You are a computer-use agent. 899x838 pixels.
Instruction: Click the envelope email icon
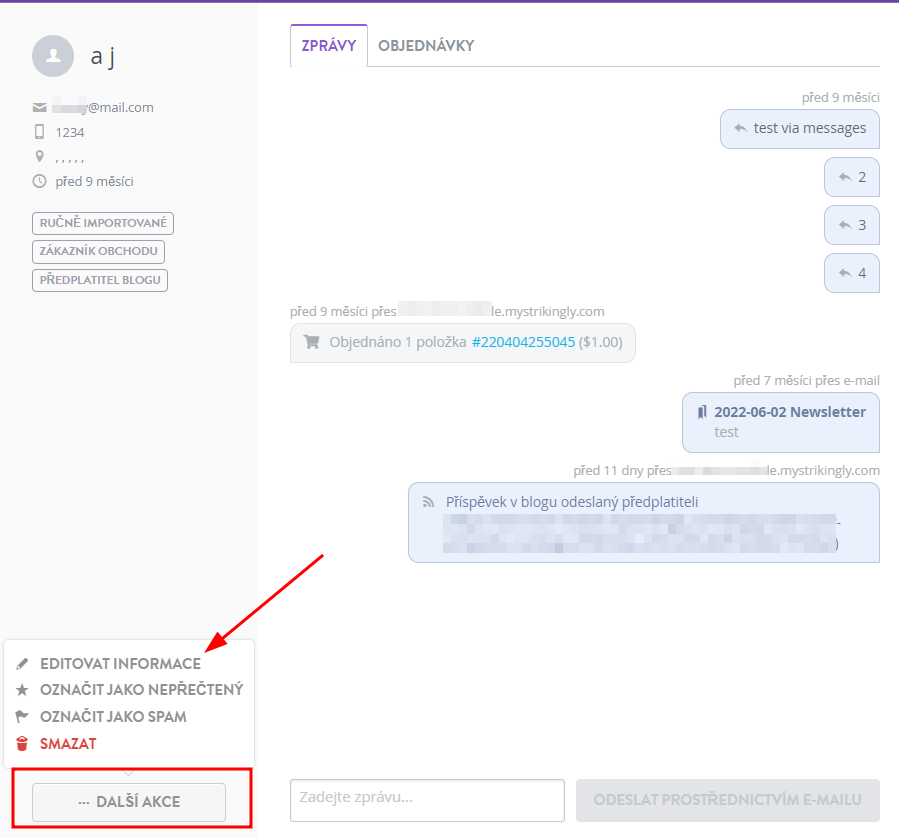click(40, 108)
